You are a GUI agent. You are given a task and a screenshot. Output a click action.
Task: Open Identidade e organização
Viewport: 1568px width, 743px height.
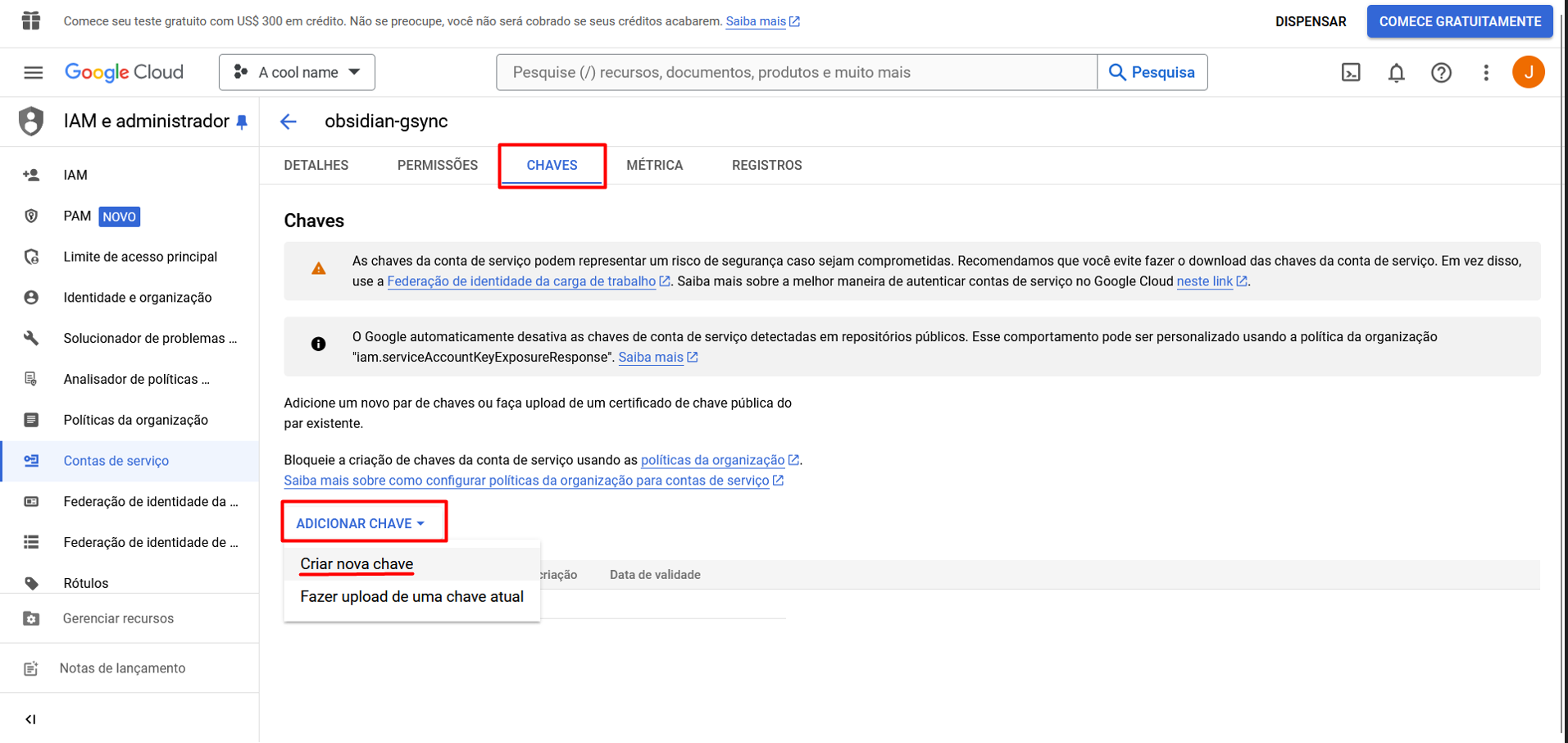(130, 298)
